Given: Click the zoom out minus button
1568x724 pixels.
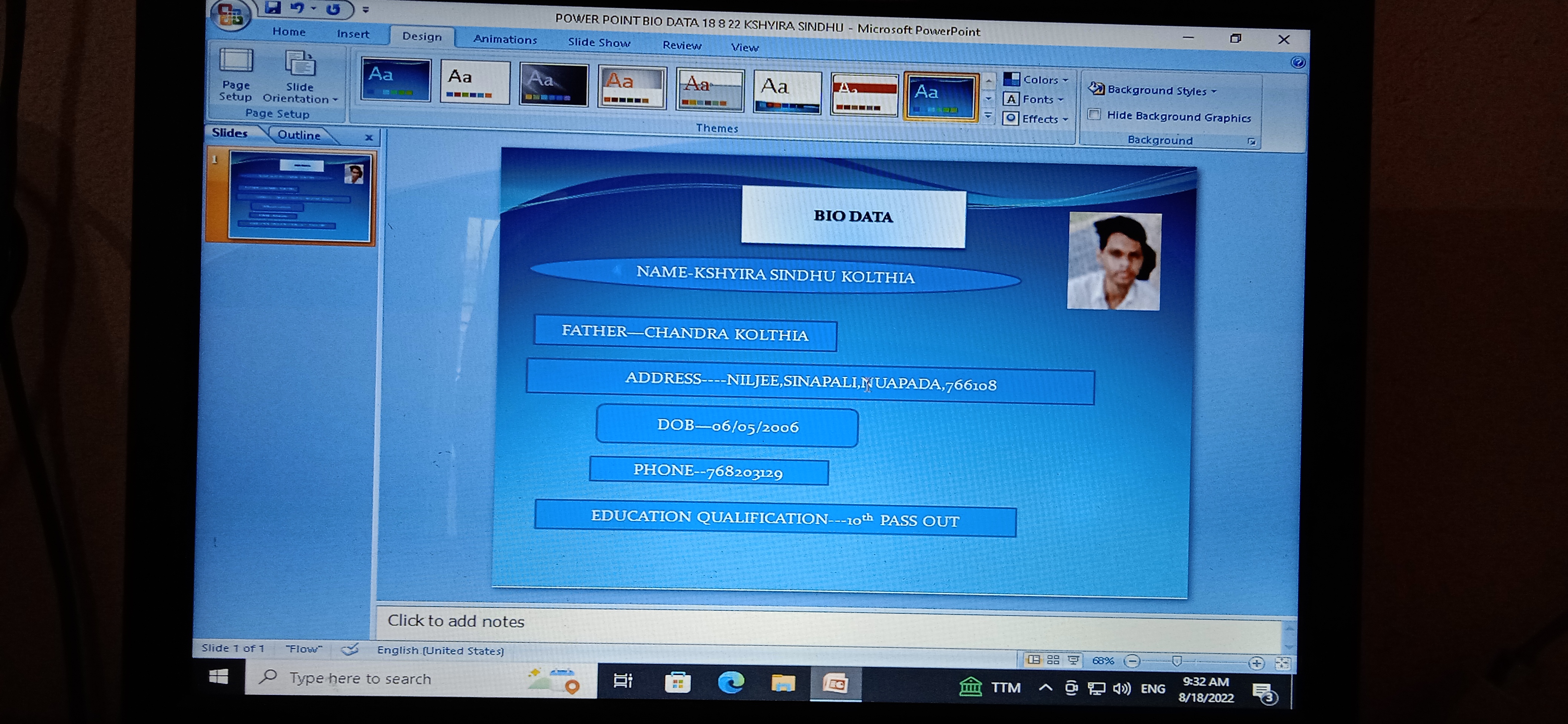Looking at the screenshot, I should 1132,661.
